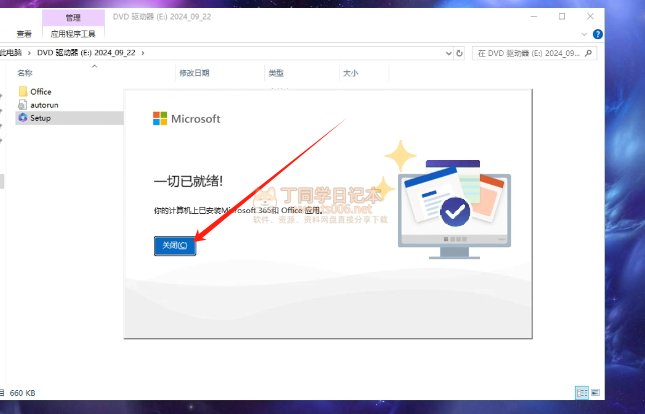
Task: Sort files by the 类型 column
Action: tap(276, 73)
